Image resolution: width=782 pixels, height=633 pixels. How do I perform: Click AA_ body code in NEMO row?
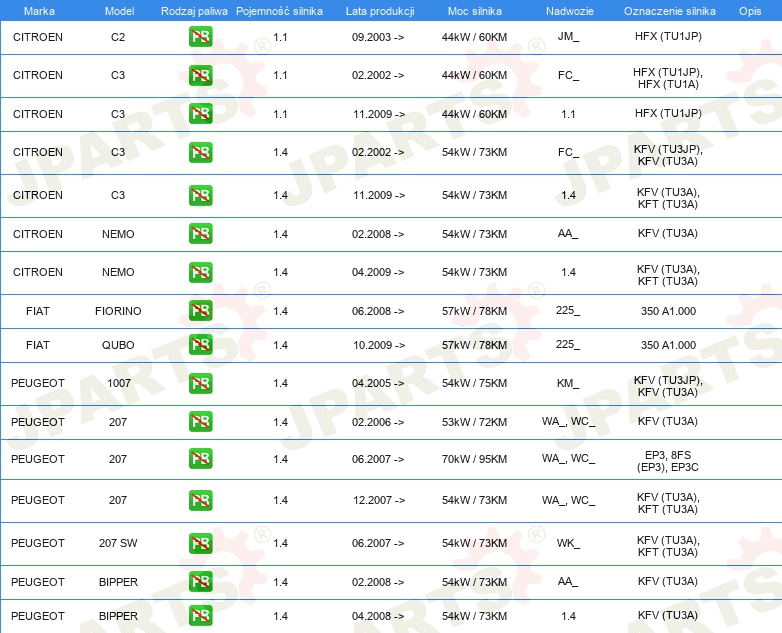[568, 233]
